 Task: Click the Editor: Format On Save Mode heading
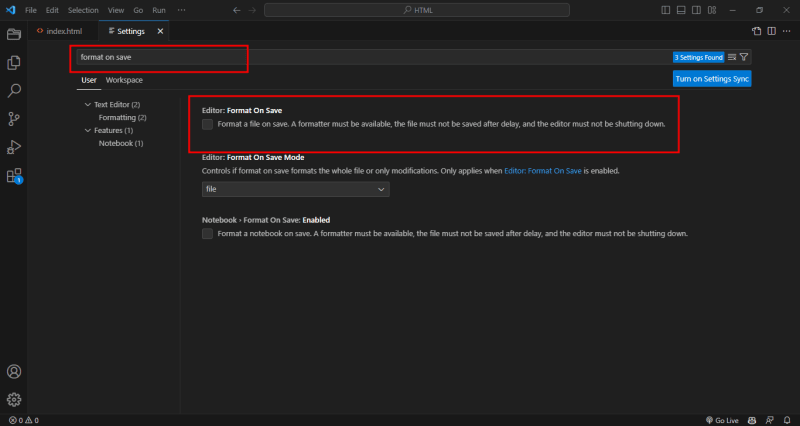tap(253, 158)
